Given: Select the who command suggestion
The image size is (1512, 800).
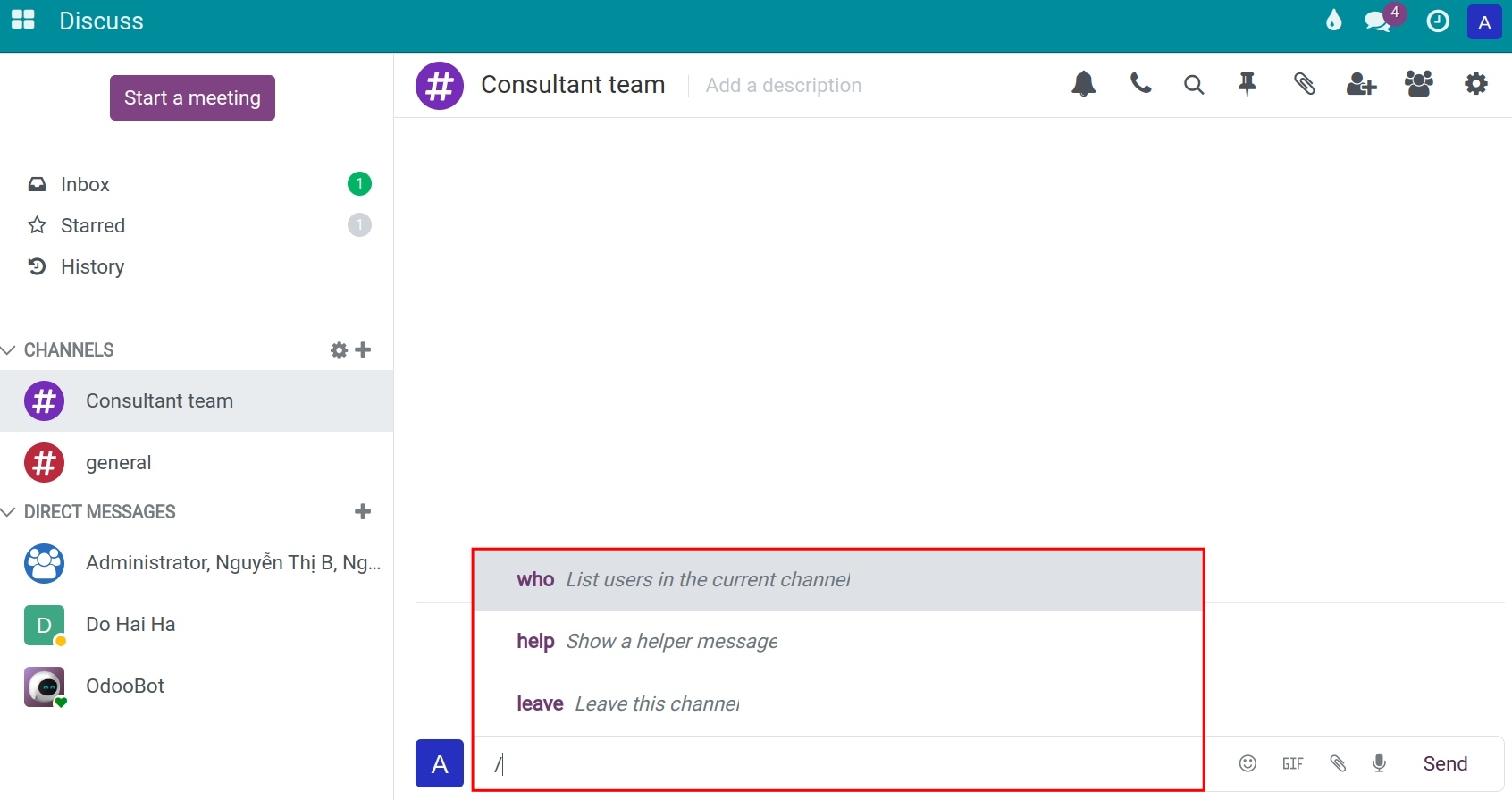Looking at the screenshot, I should point(838,580).
